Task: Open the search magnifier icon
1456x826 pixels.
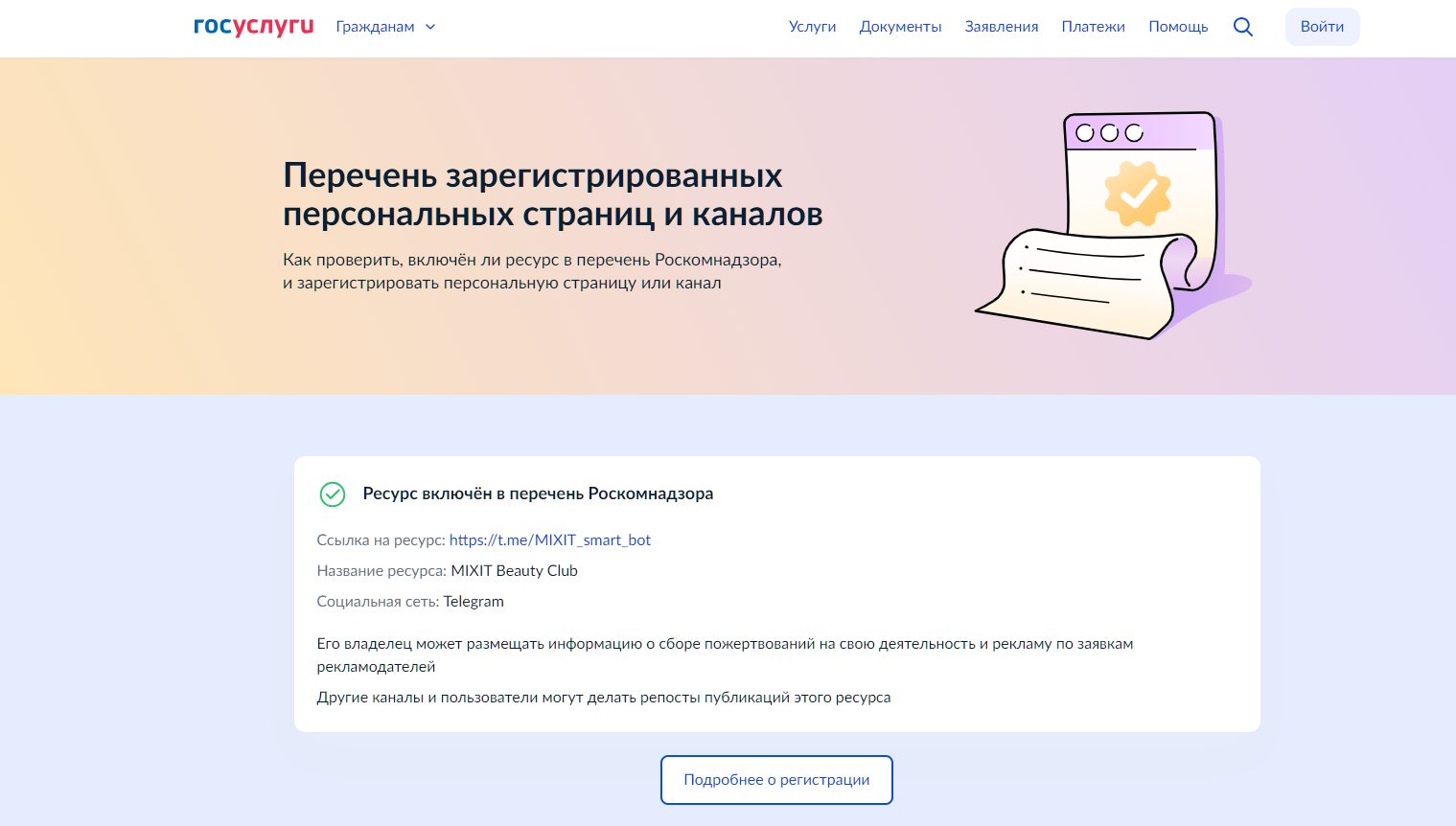Action: (1243, 27)
